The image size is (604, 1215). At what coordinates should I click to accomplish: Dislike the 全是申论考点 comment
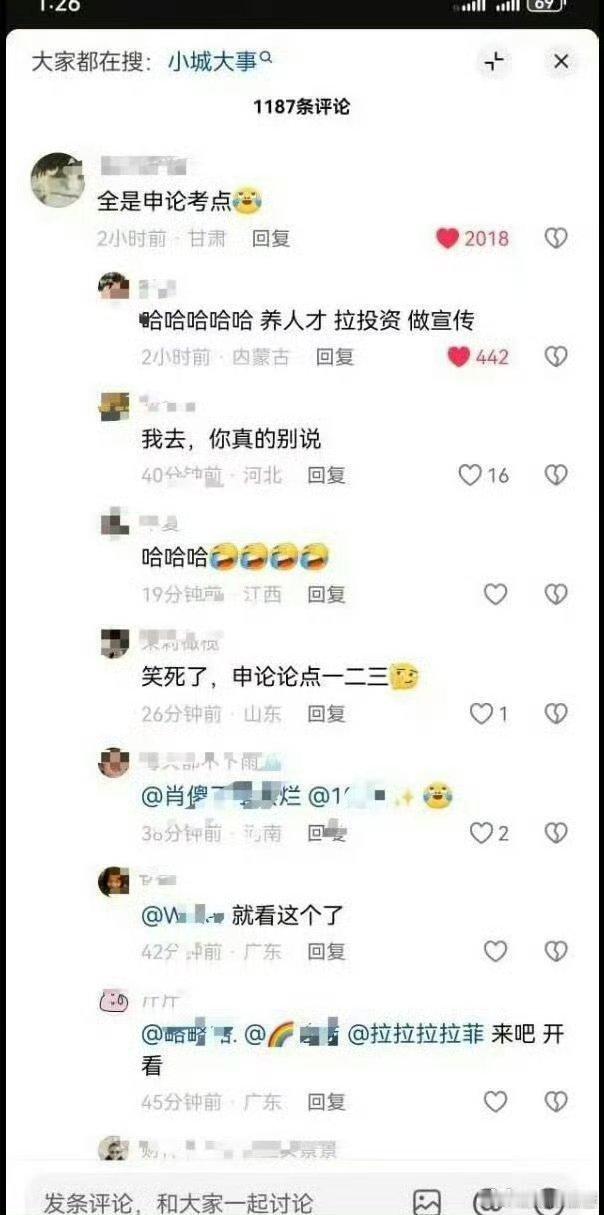pyautogui.click(x=556, y=238)
